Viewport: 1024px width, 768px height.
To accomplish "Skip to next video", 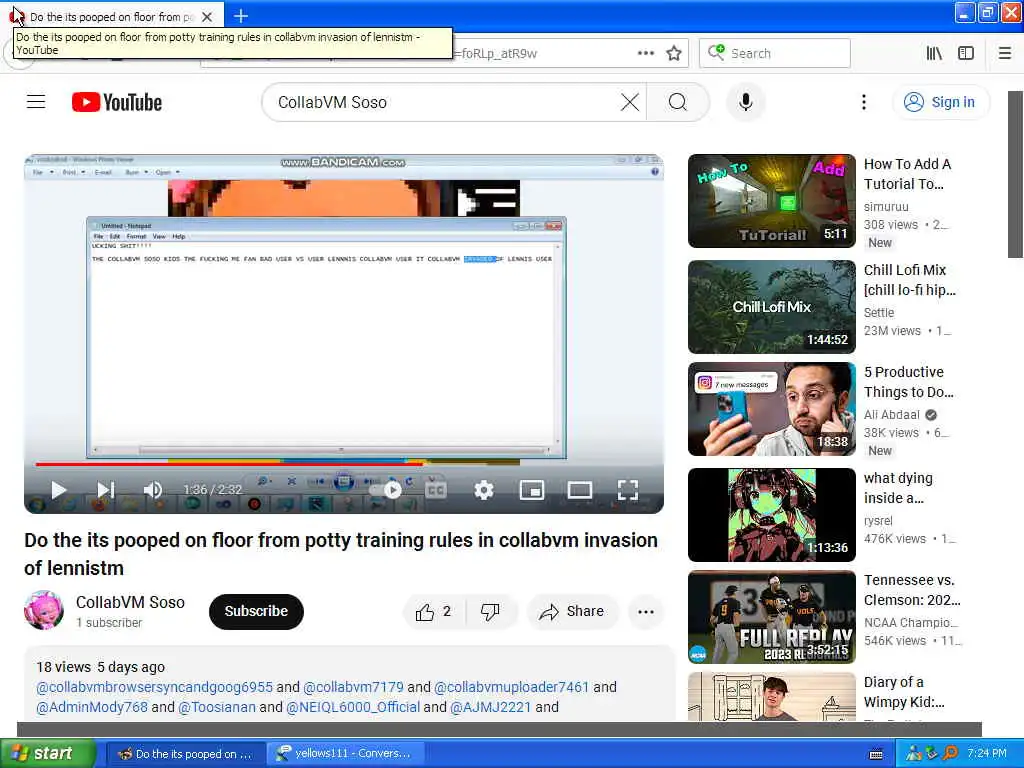I will (105, 490).
